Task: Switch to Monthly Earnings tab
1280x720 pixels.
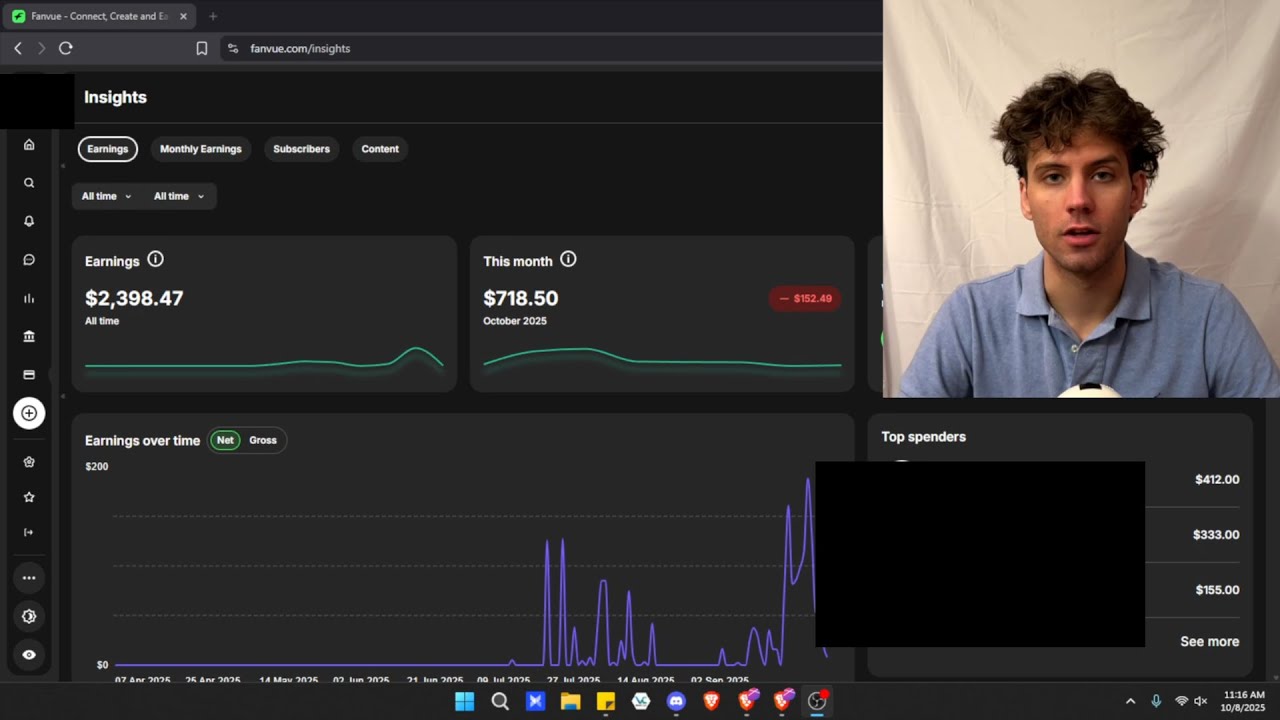Action: click(x=201, y=149)
